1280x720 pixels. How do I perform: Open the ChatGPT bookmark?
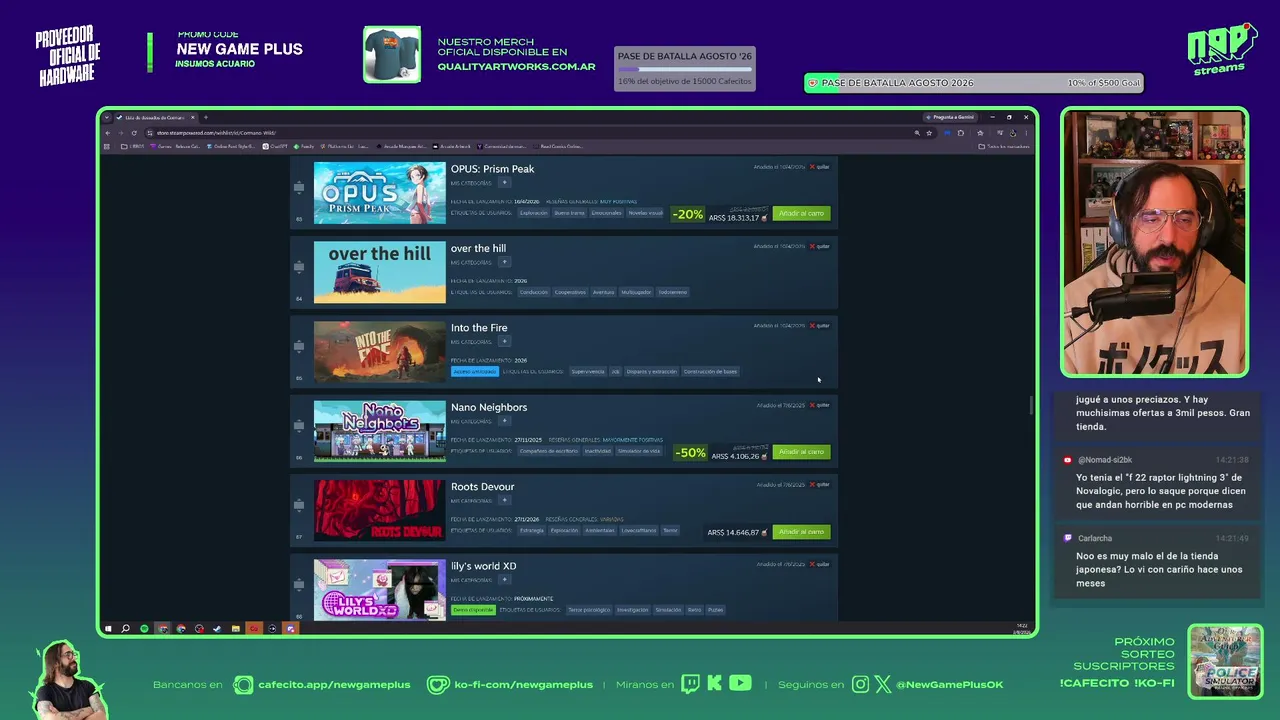pos(276,146)
